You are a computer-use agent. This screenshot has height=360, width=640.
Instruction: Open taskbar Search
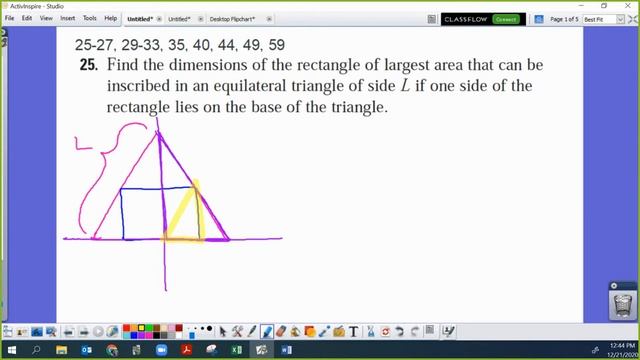pos(36,350)
